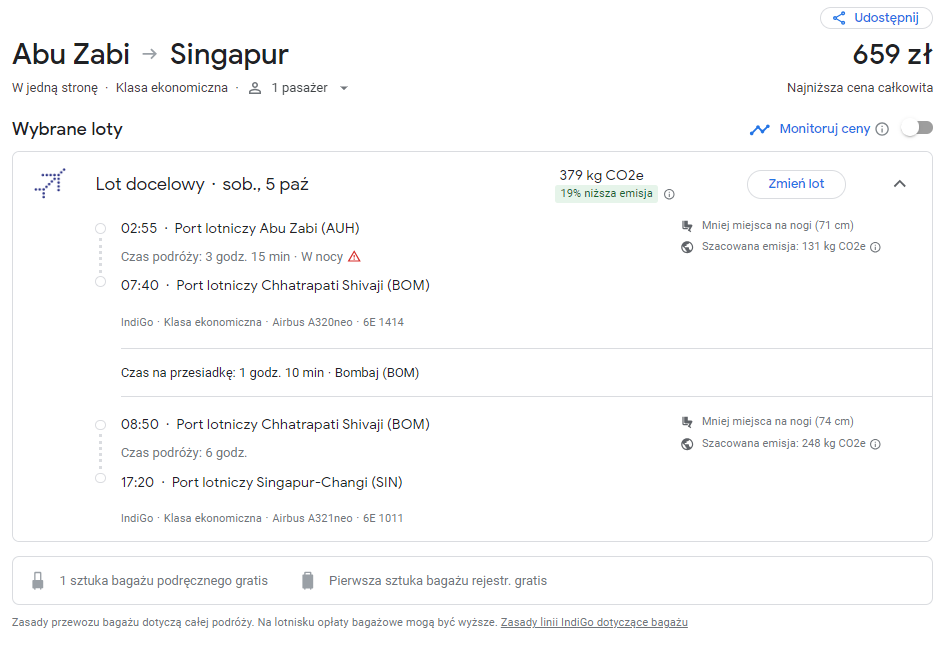This screenshot has width=949, height=652.
Task: Click the price tracking graph icon
Action: [x=760, y=129]
